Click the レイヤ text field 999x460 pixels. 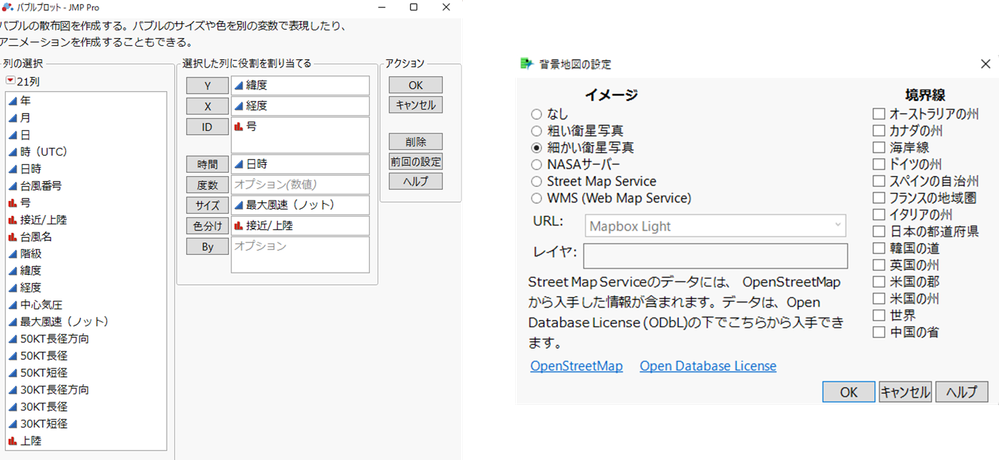[715, 255]
